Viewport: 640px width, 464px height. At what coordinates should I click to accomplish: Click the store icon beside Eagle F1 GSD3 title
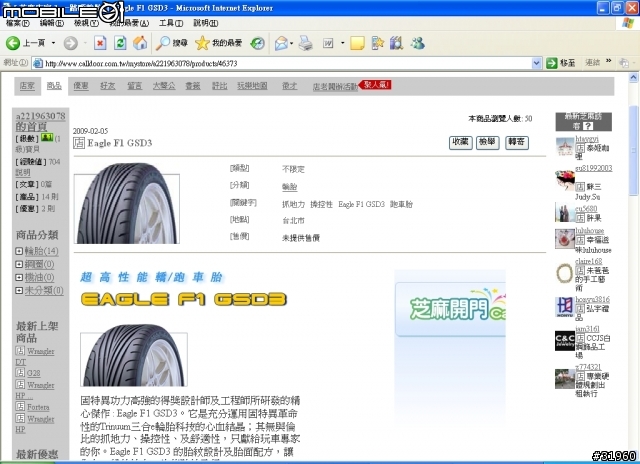[x=79, y=143]
